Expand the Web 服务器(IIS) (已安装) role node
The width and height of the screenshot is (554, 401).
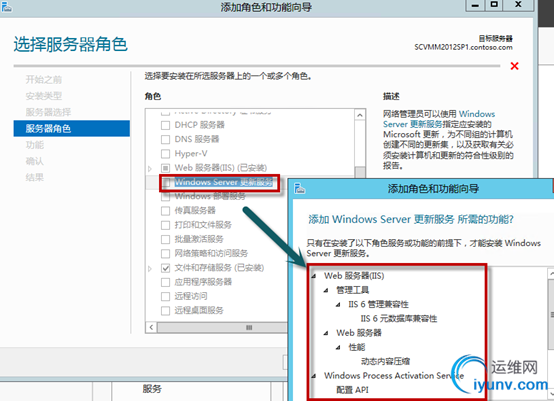click(150, 169)
